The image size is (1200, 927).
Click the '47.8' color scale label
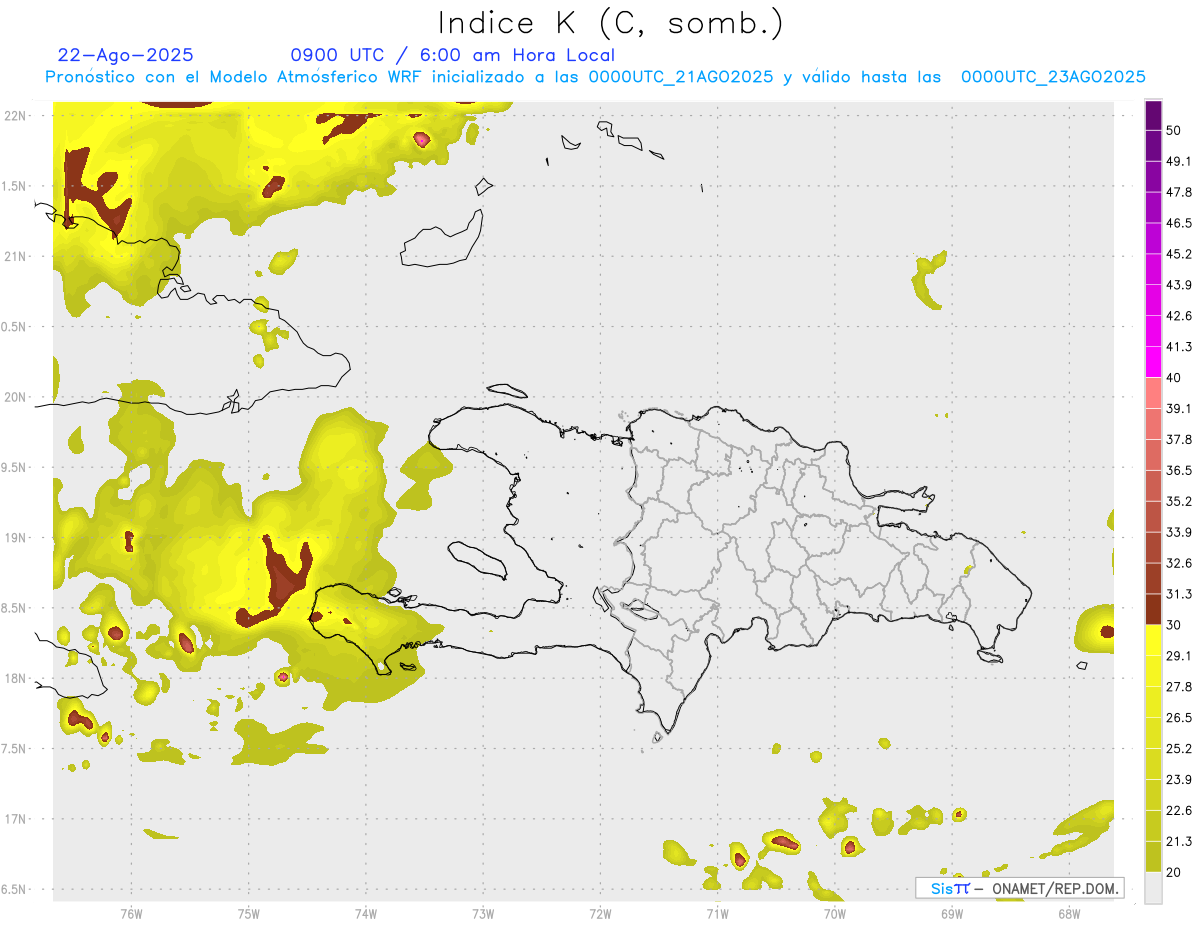[x=1179, y=192]
